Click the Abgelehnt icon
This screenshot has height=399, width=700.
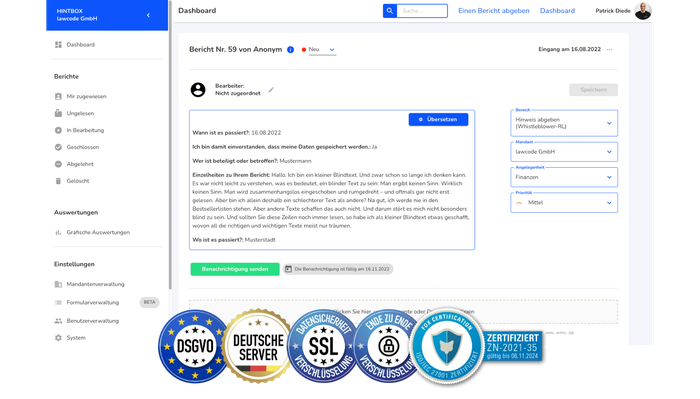[x=58, y=164]
